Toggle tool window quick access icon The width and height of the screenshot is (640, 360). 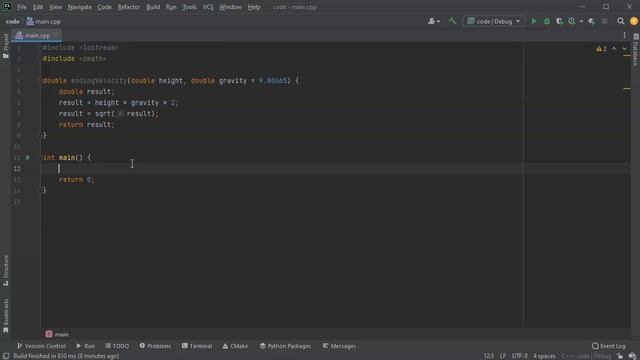(6, 356)
